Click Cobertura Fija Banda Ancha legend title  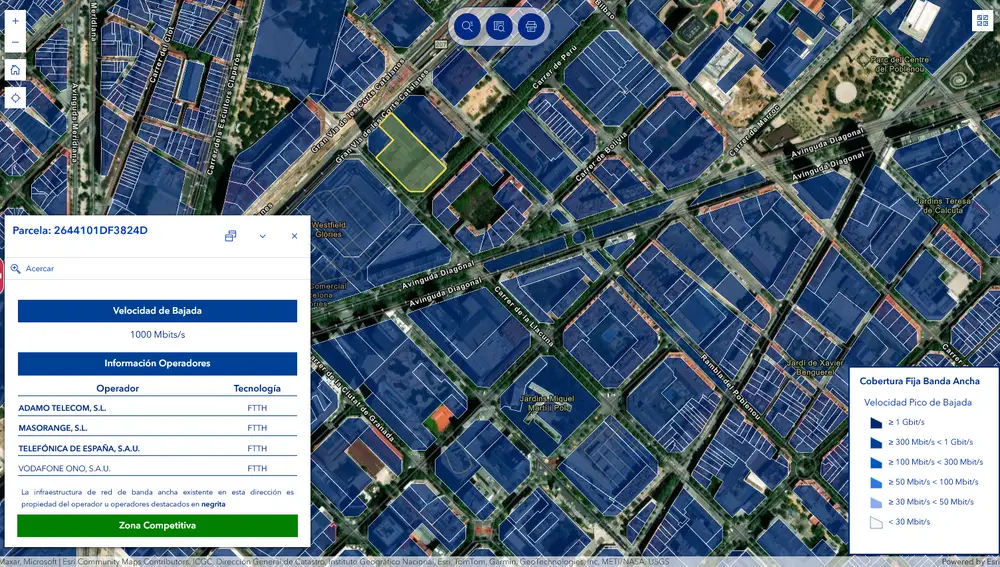(920, 381)
